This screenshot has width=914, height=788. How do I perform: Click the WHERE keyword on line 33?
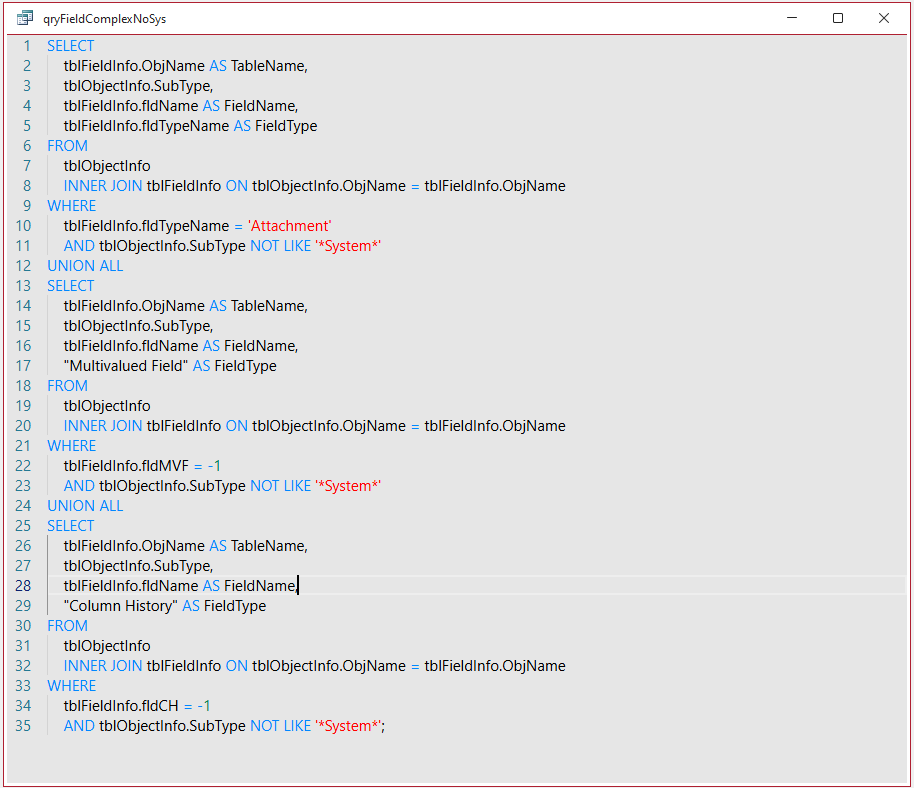(x=72, y=686)
